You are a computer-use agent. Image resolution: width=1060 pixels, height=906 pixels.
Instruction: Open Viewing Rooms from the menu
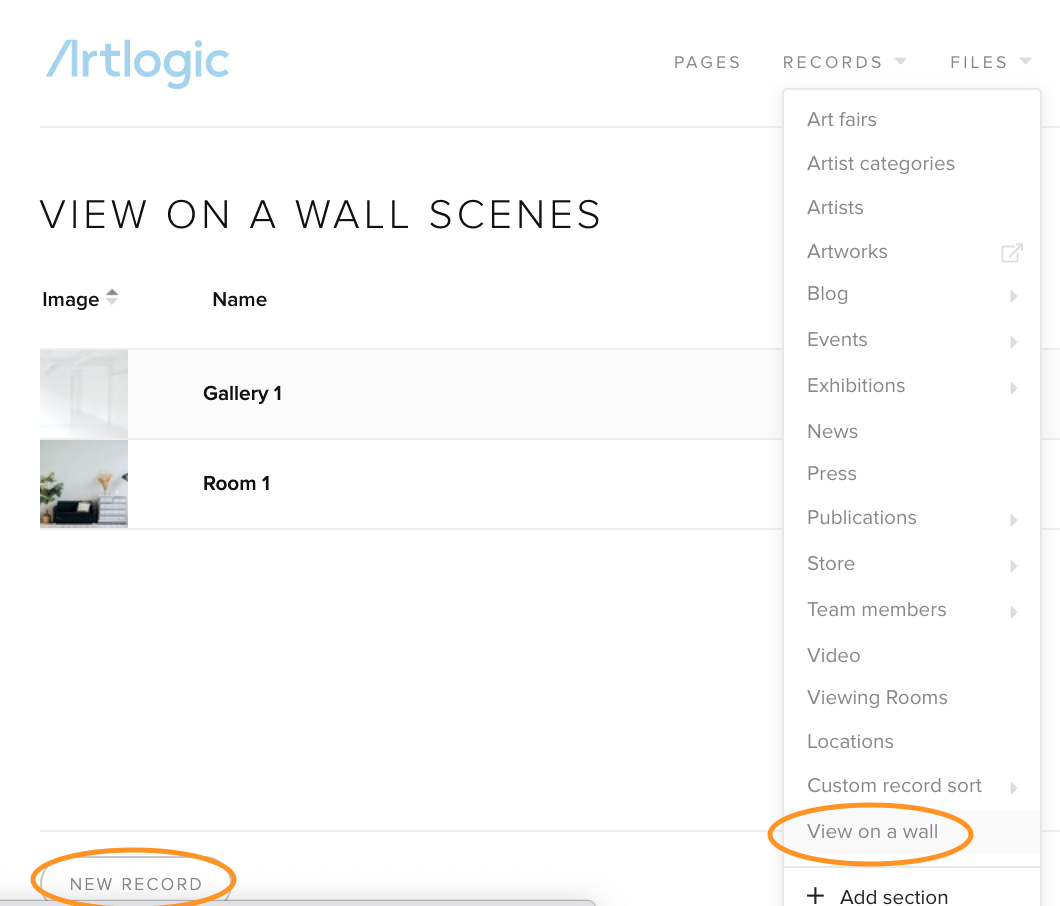(x=877, y=697)
